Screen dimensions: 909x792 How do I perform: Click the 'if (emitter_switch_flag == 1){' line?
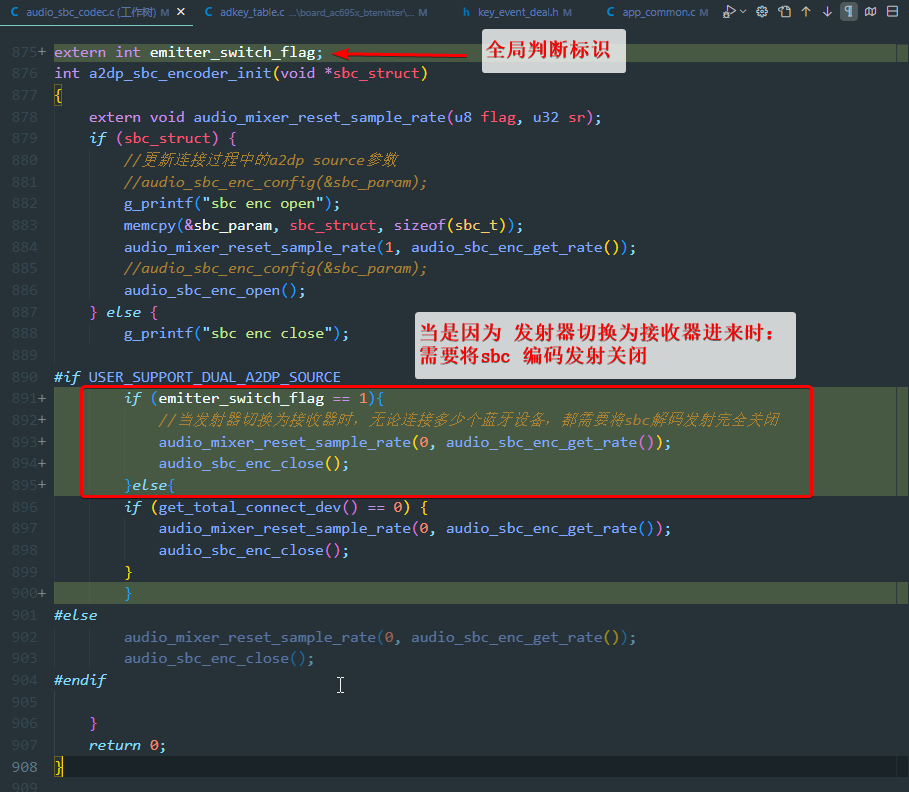(x=254, y=398)
